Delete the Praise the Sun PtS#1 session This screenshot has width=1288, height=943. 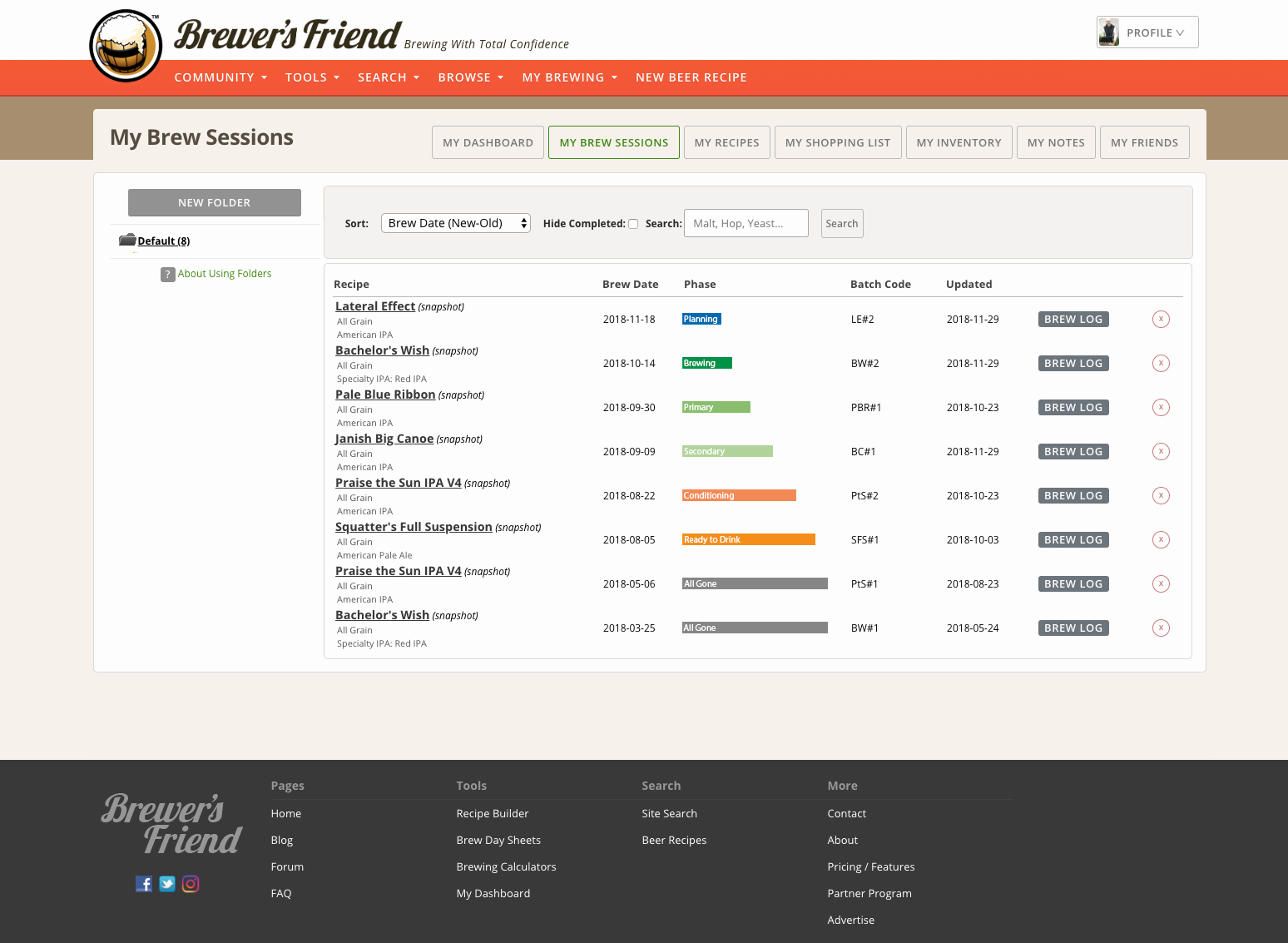click(x=1161, y=583)
